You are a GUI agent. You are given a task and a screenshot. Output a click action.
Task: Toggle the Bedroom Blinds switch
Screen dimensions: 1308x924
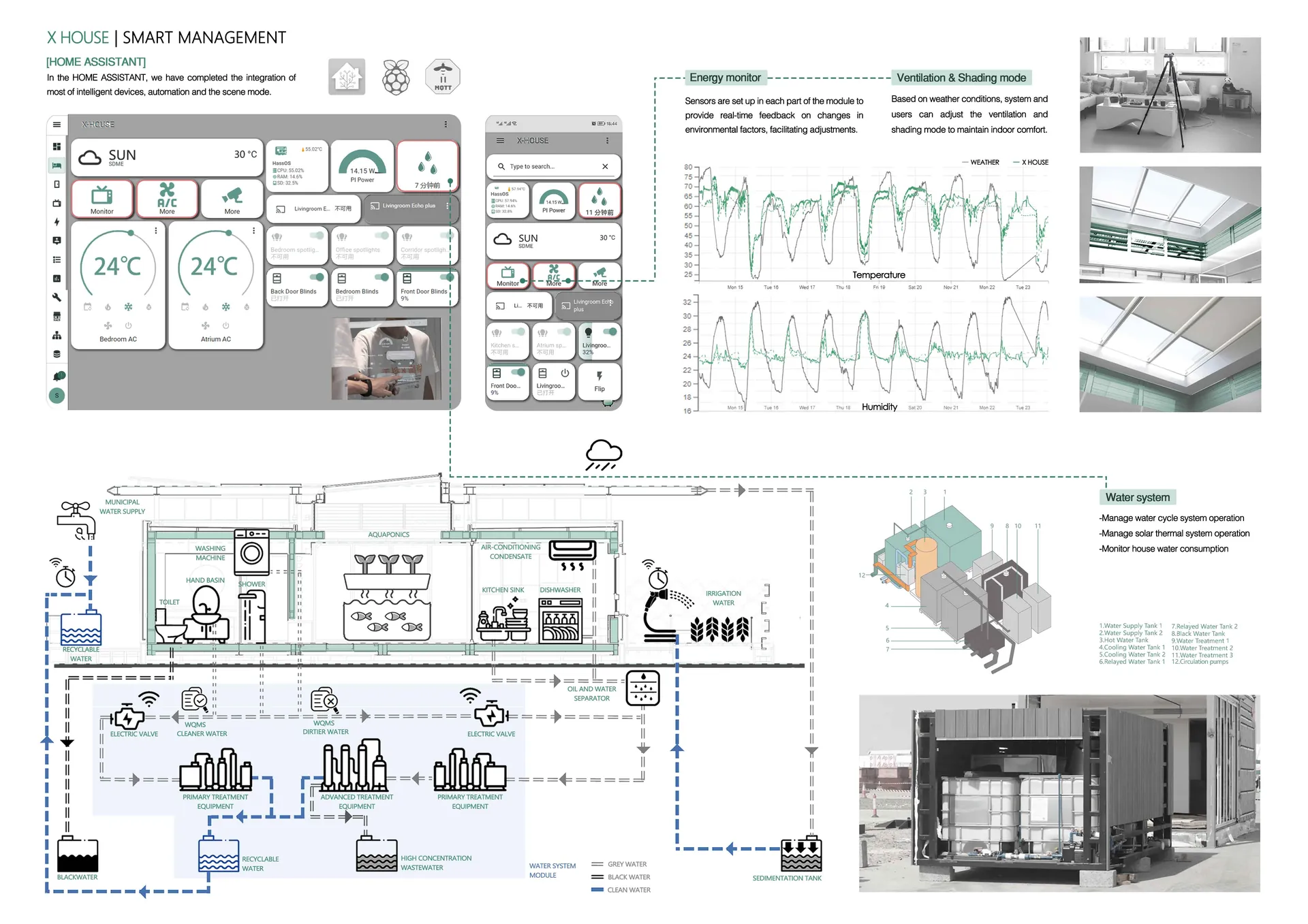(x=382, y=277)
